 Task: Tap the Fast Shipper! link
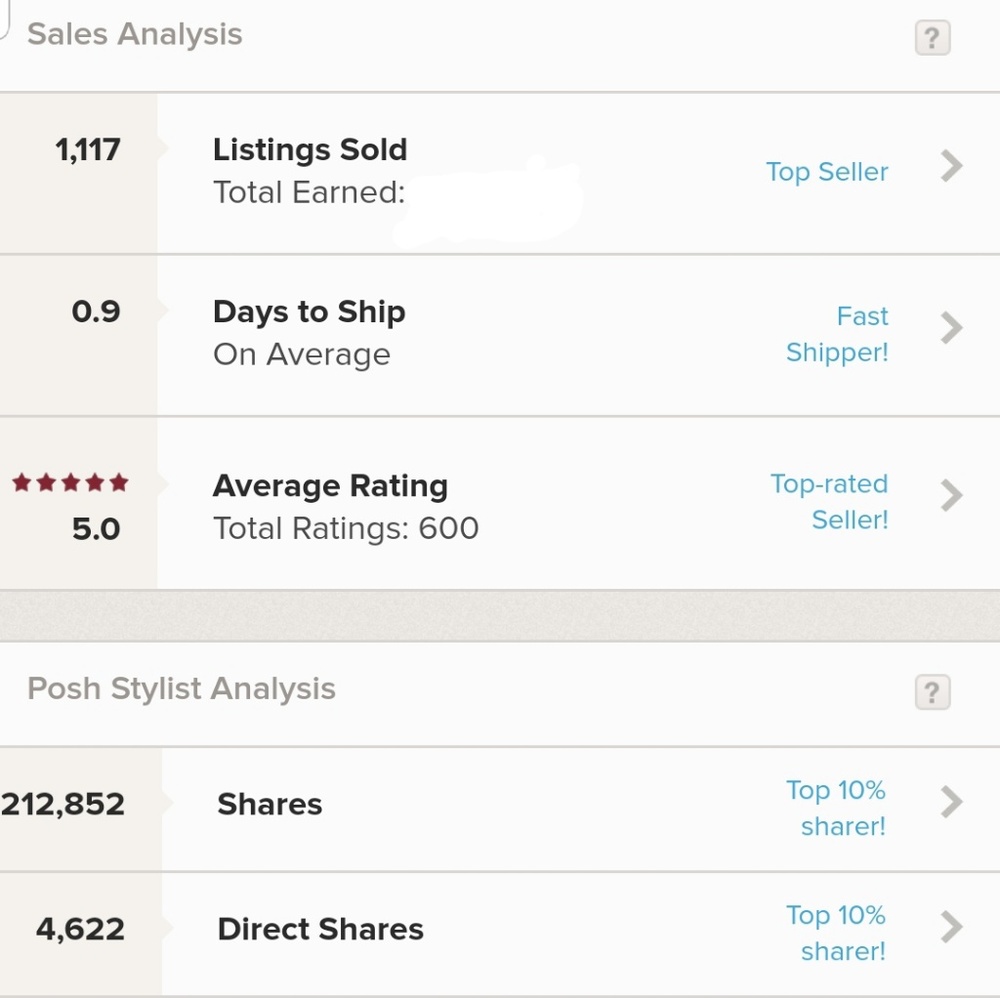pos(838,334)
